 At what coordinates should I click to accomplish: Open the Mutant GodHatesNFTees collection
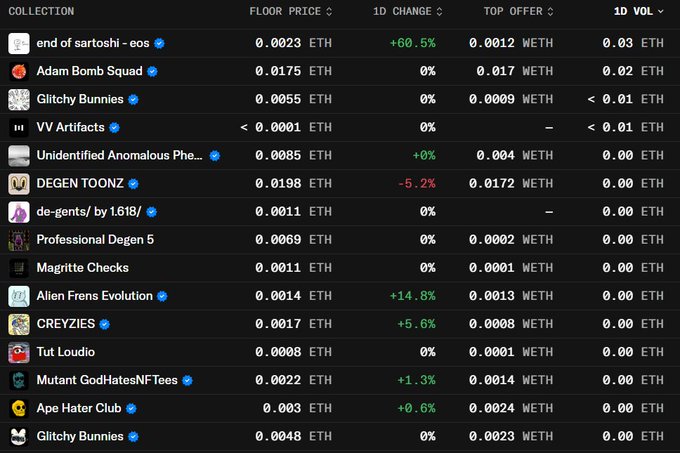(x=107, y=380)
